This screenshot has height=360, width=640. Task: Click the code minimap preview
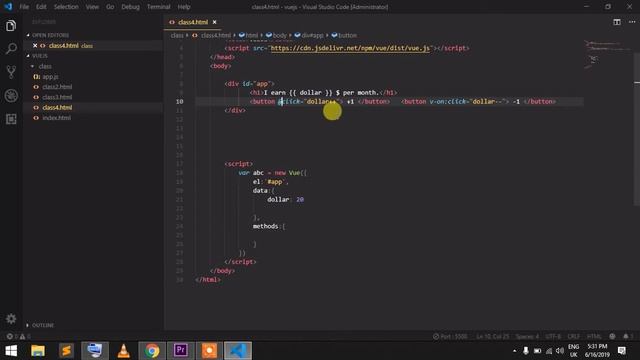607,55
